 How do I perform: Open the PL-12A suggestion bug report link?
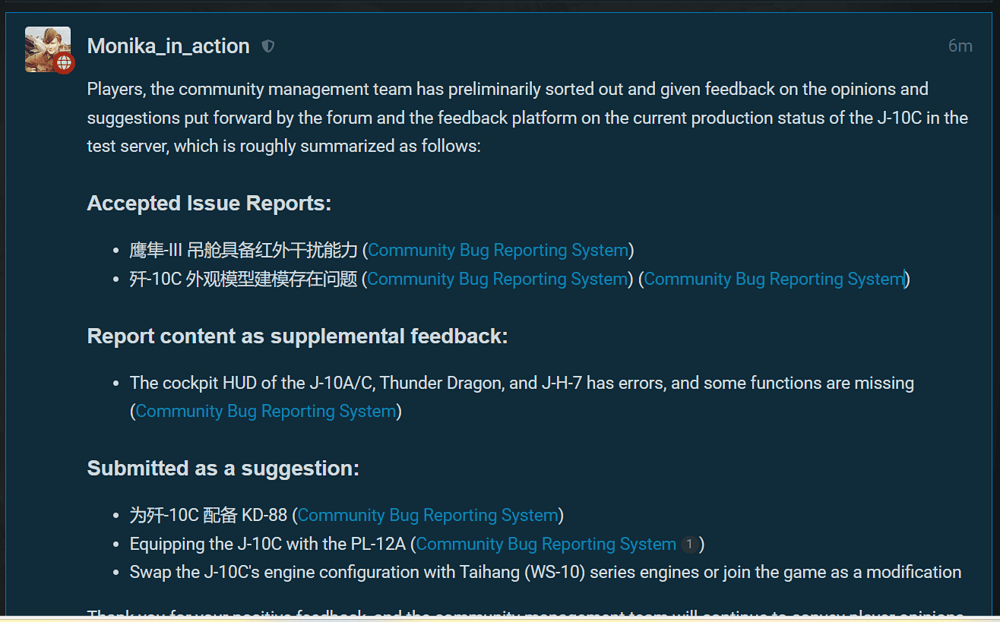pyautogui.click(x=546, y=544)
